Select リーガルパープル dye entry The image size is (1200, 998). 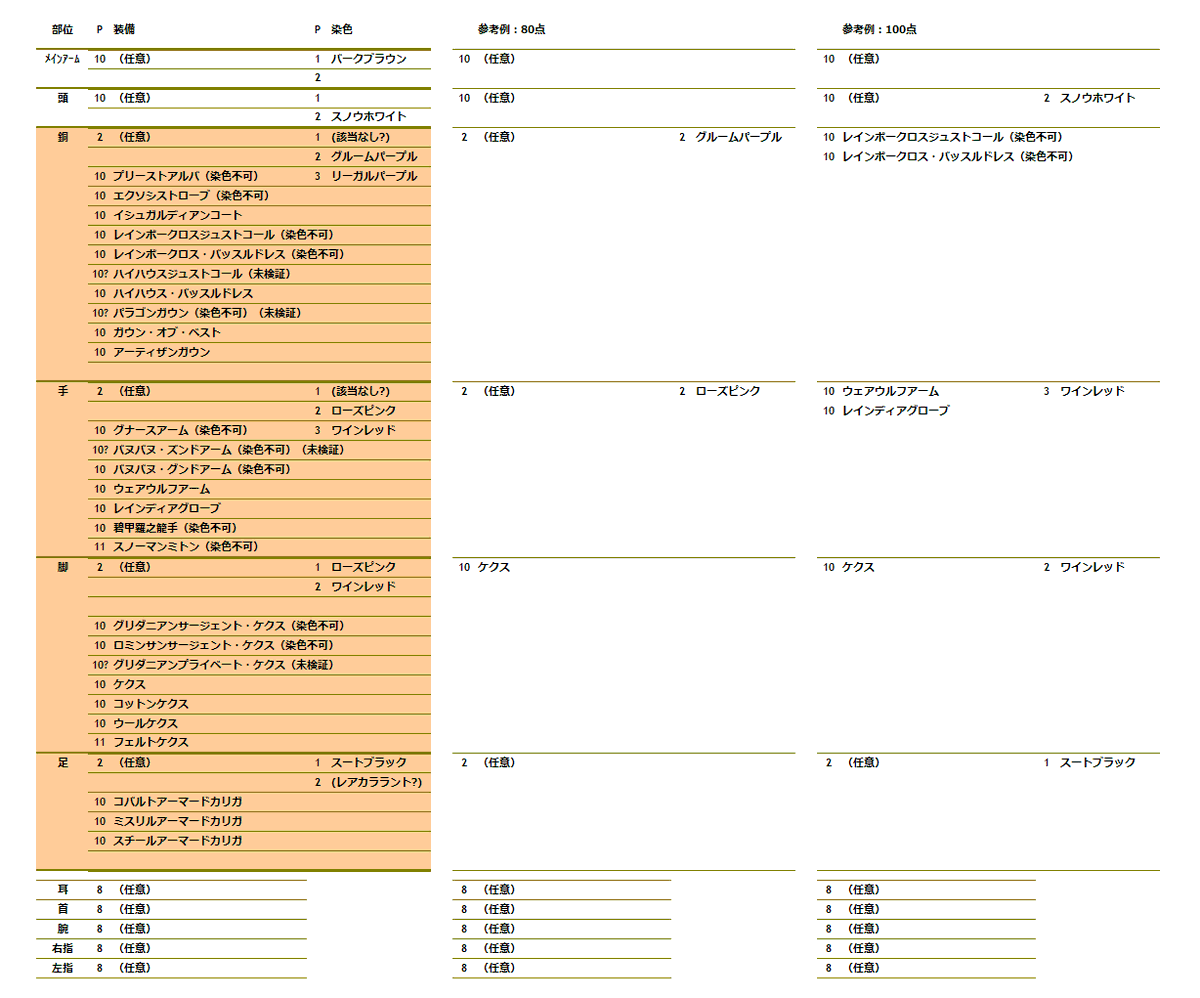374,176
